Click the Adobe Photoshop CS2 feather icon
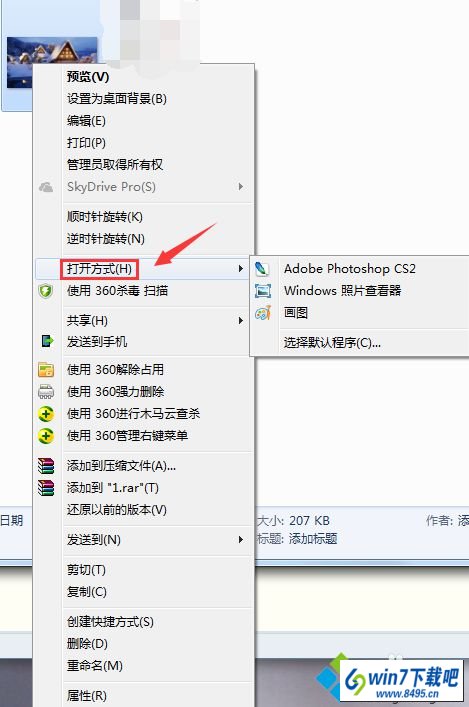Image resolution: width=469 pixels, height=707 pixels. (262, 269)
